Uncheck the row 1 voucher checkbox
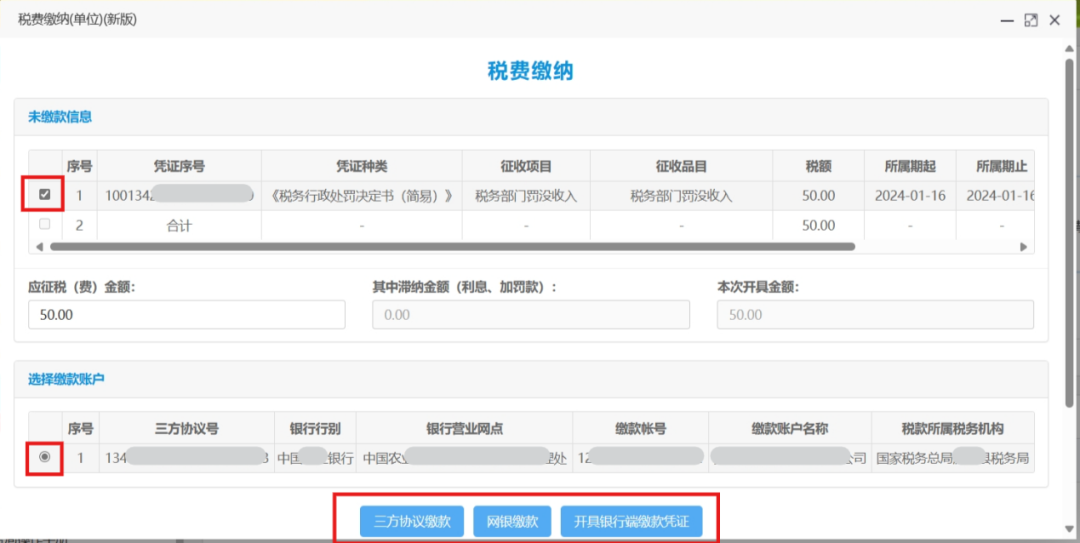 pos(45,195)
